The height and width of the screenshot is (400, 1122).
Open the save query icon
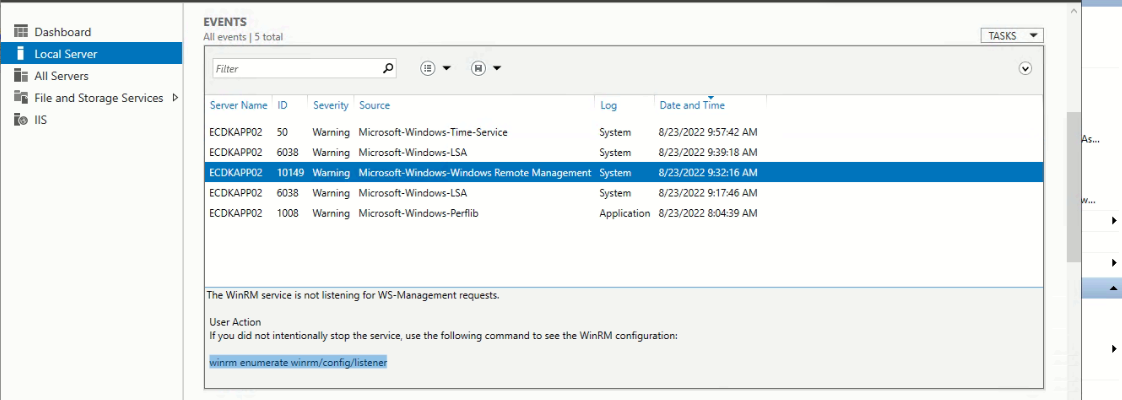pyautogui.click(x=478, y=68)
